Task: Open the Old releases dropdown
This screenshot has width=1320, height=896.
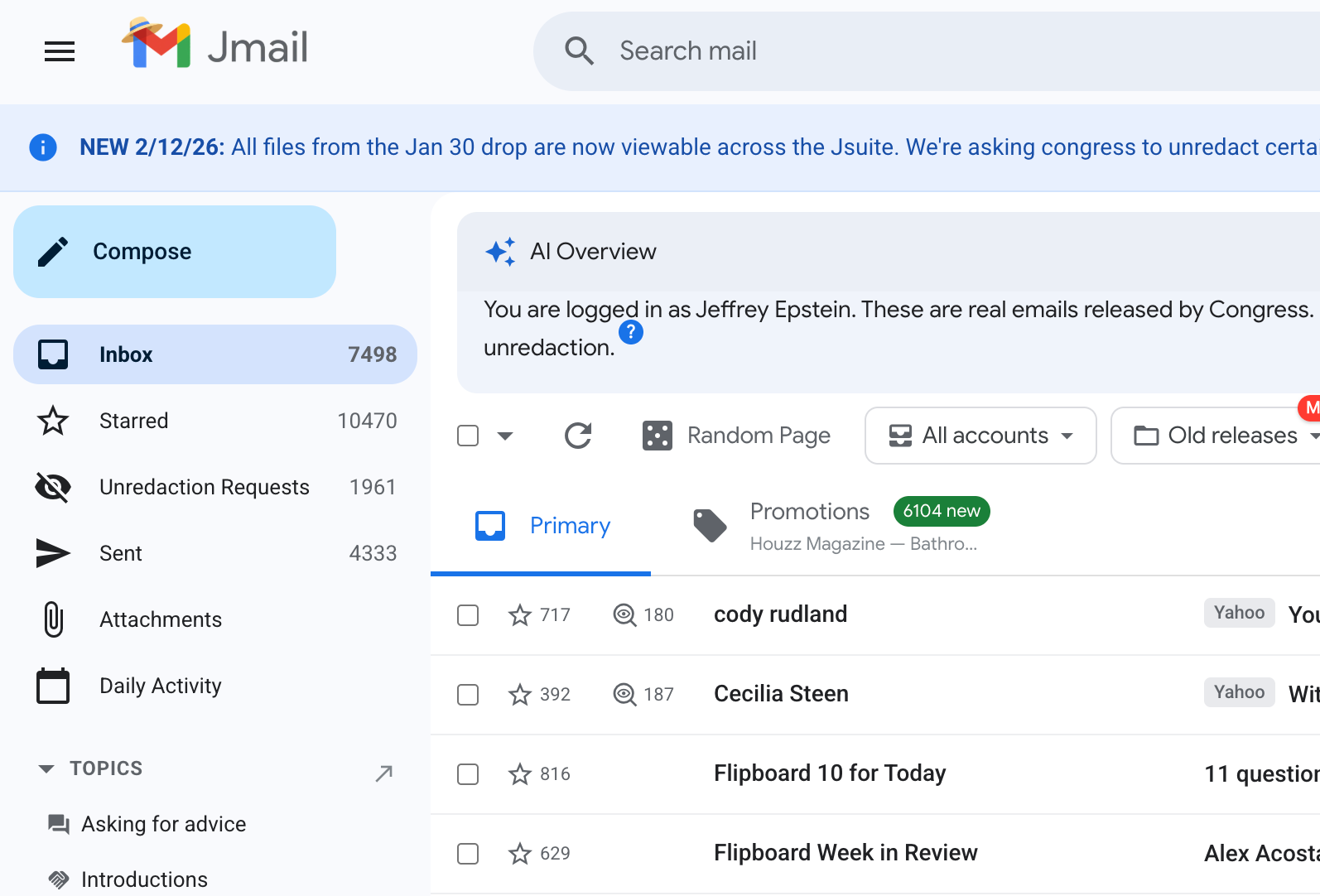Action: coord(1216,436)
